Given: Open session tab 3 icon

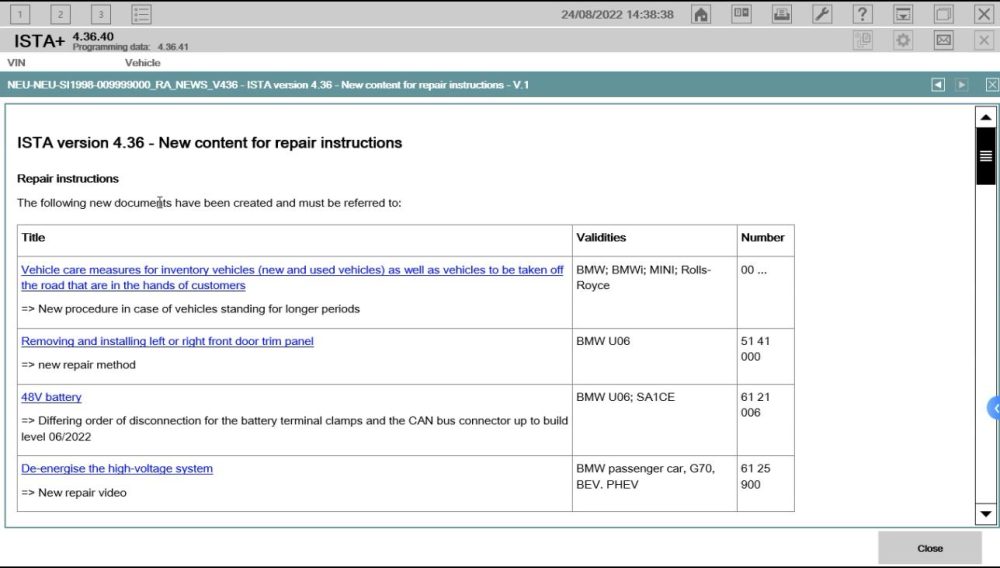Looking at the screenshot, I should pyautogui.click(x=101, y=14).
